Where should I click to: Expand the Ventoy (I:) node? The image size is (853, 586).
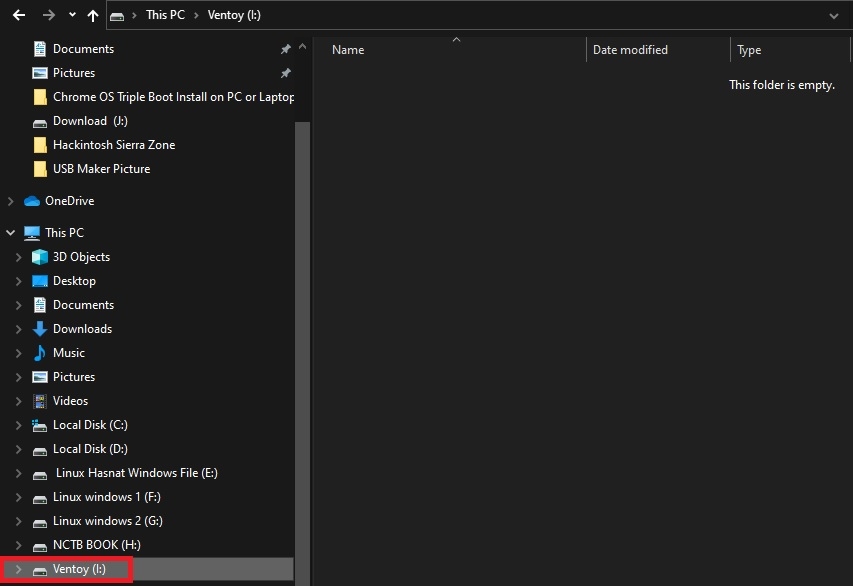tap(18, 569)
